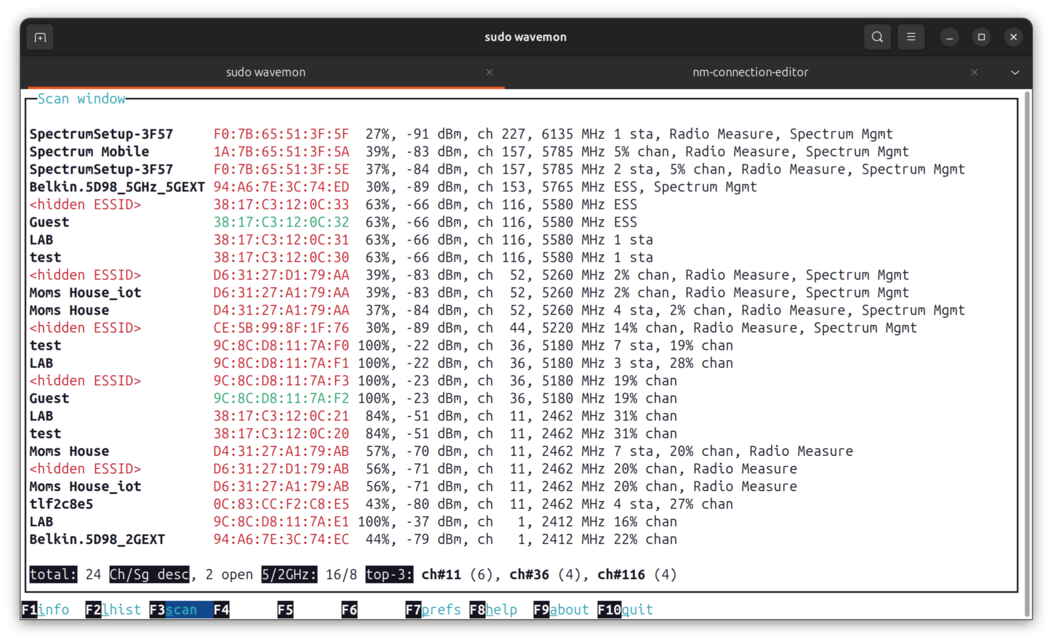This screenshot has width=1053, height=642.
Task: Select the tlf2c8e5 network name
Action: coord(61,504)
